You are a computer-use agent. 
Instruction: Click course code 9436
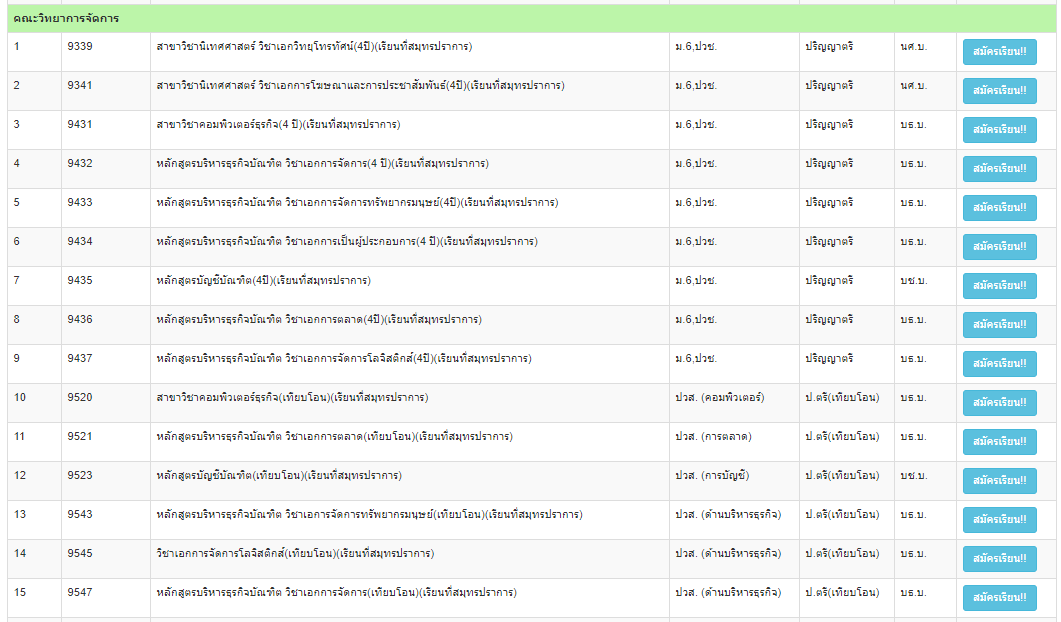(x=80, y=320)
